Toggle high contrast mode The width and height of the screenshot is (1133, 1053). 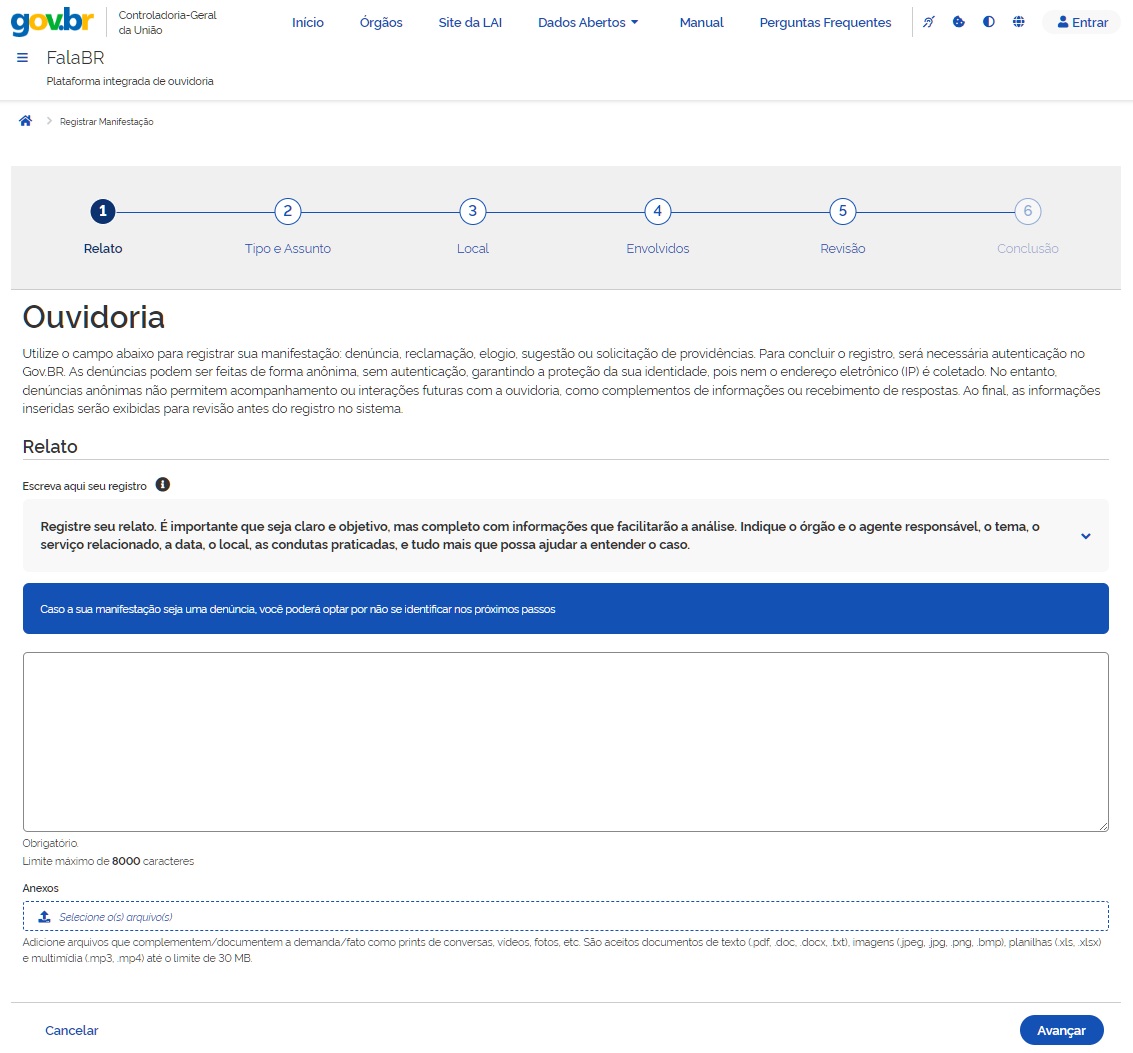pos(989,22)
